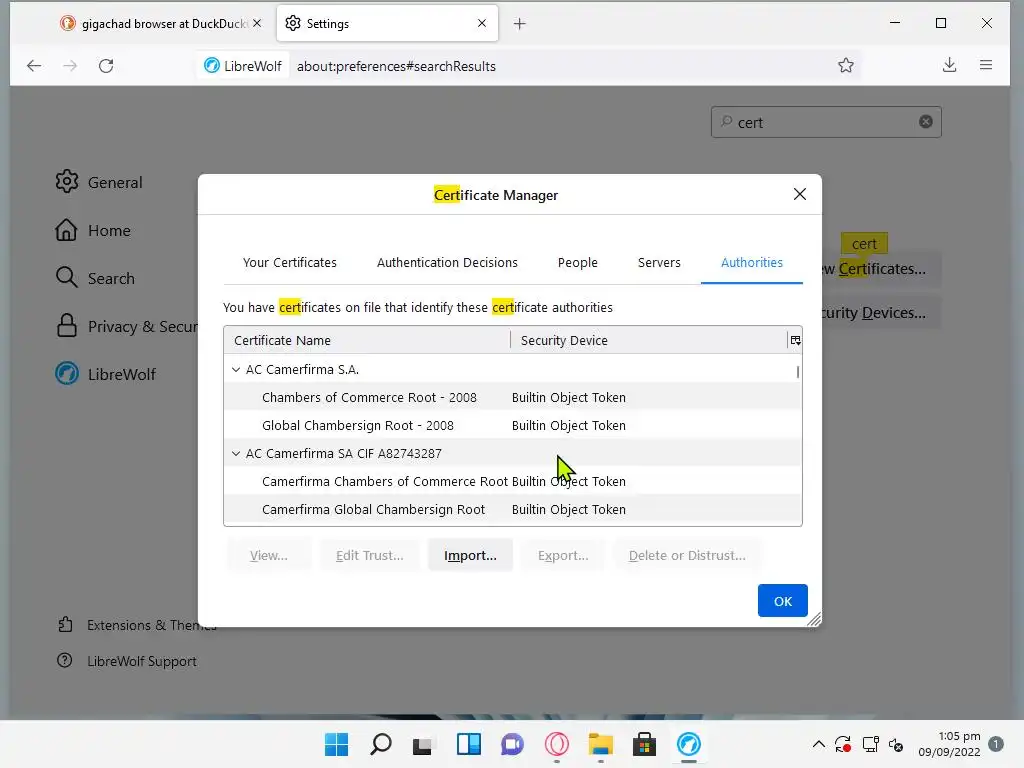Close the Certificate Manager dialog

click(x=799, y=194)
